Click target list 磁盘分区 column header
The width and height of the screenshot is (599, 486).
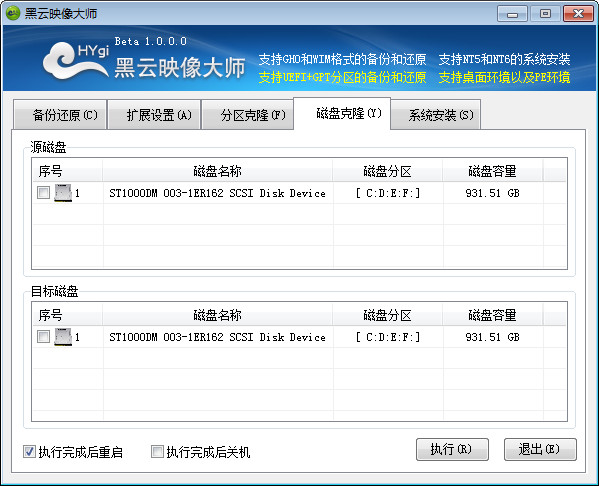[387, 315]
